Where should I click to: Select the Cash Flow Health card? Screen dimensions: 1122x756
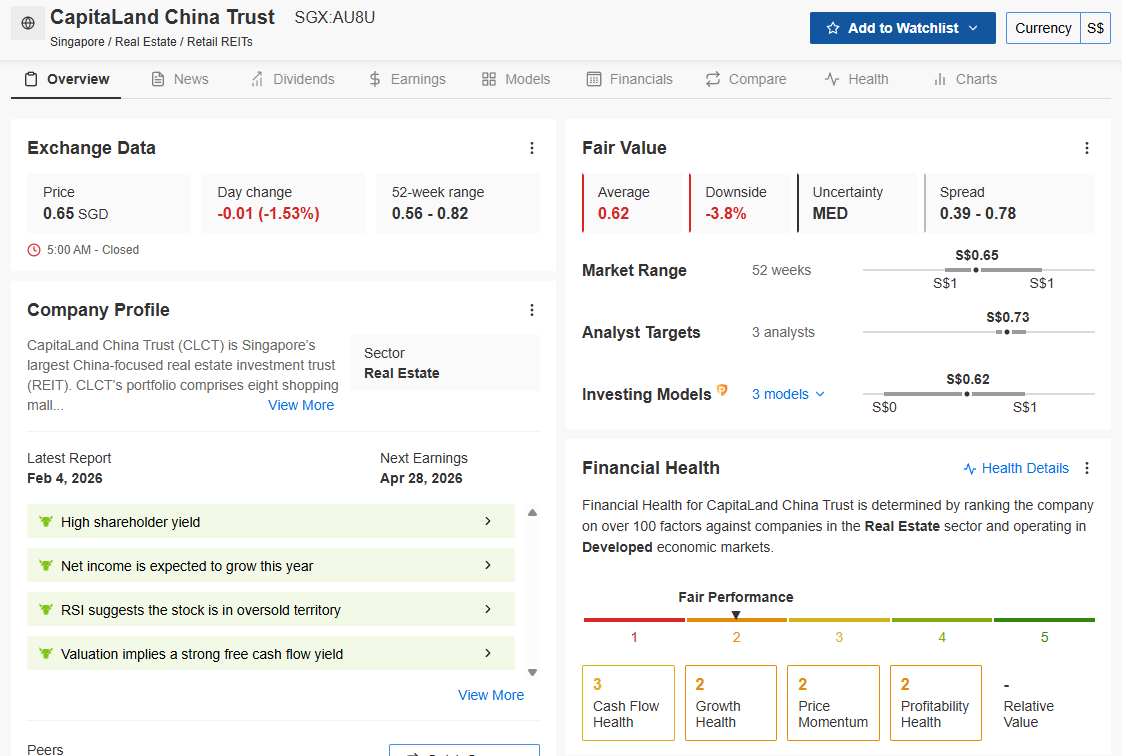click(x=628, y=703)
